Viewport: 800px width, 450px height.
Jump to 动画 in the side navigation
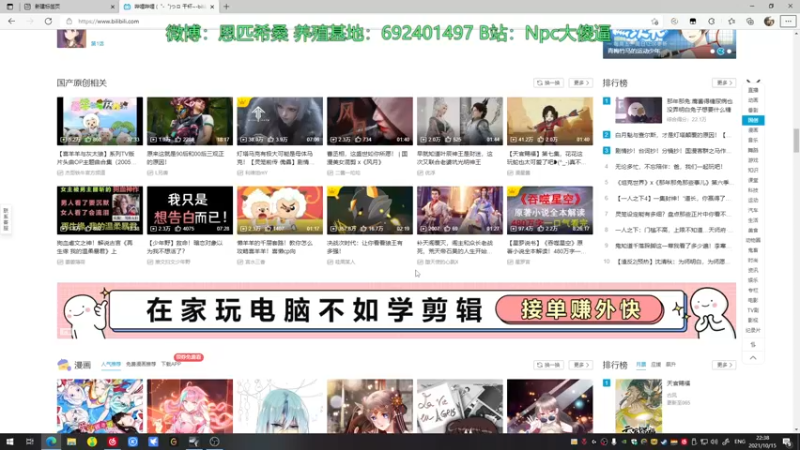[753, 100]
